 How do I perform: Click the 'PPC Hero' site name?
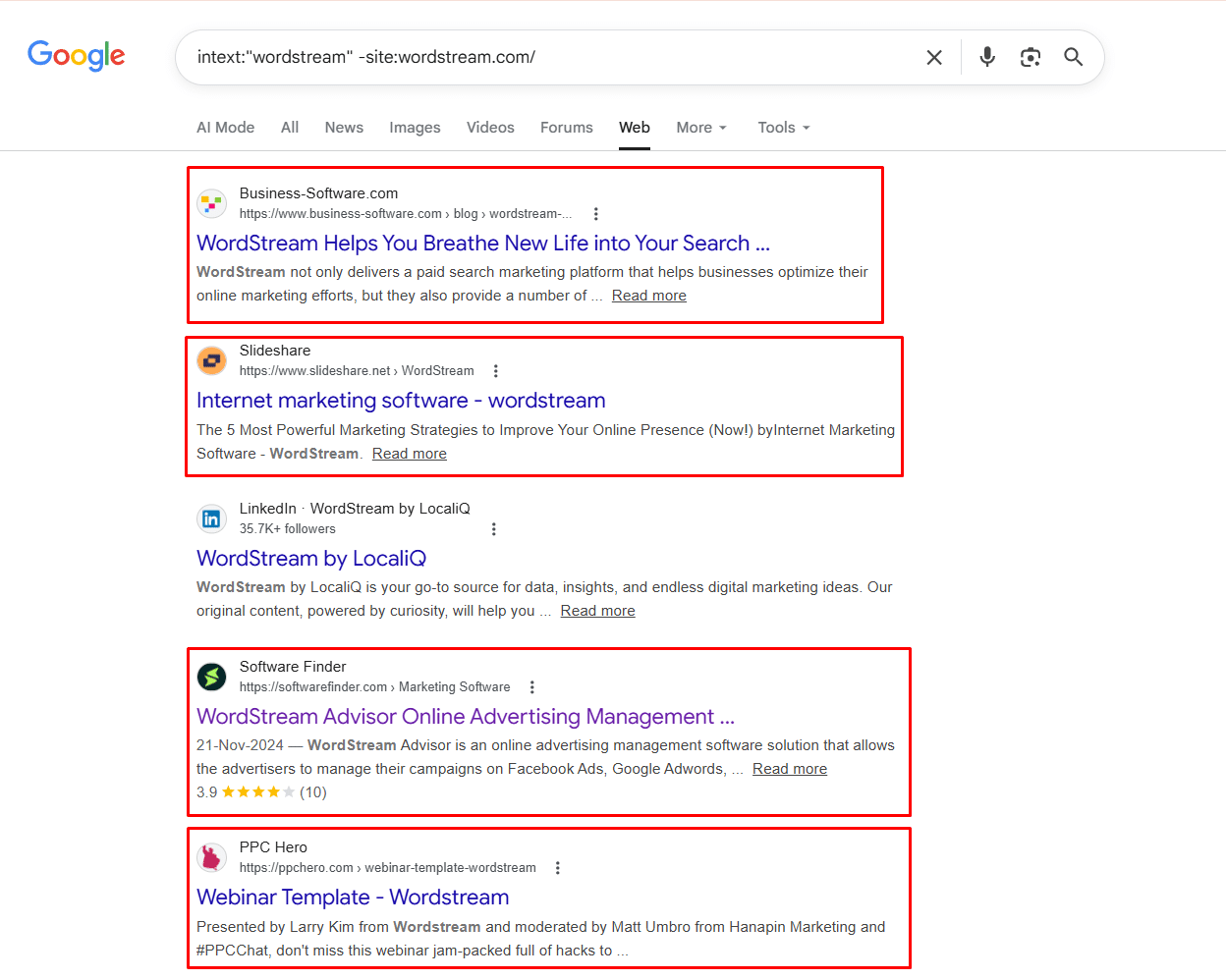tap(273, 847)
